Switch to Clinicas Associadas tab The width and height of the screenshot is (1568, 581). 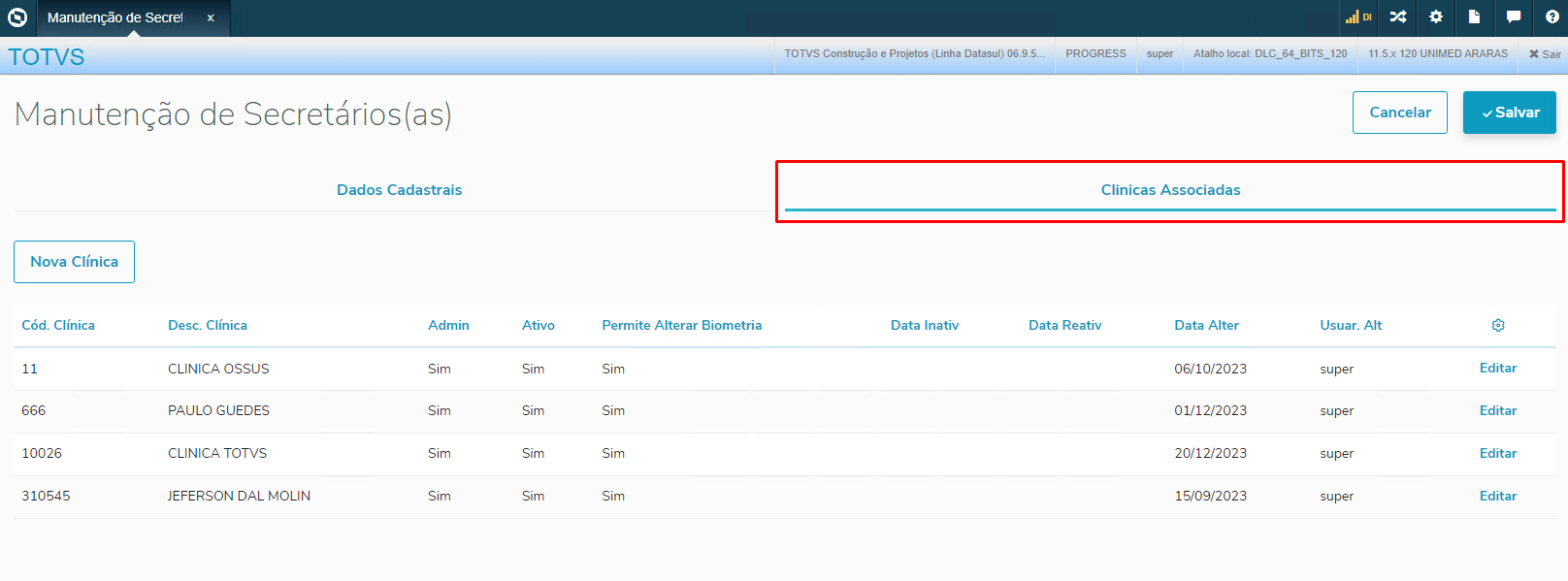(x=1170, y=190)
